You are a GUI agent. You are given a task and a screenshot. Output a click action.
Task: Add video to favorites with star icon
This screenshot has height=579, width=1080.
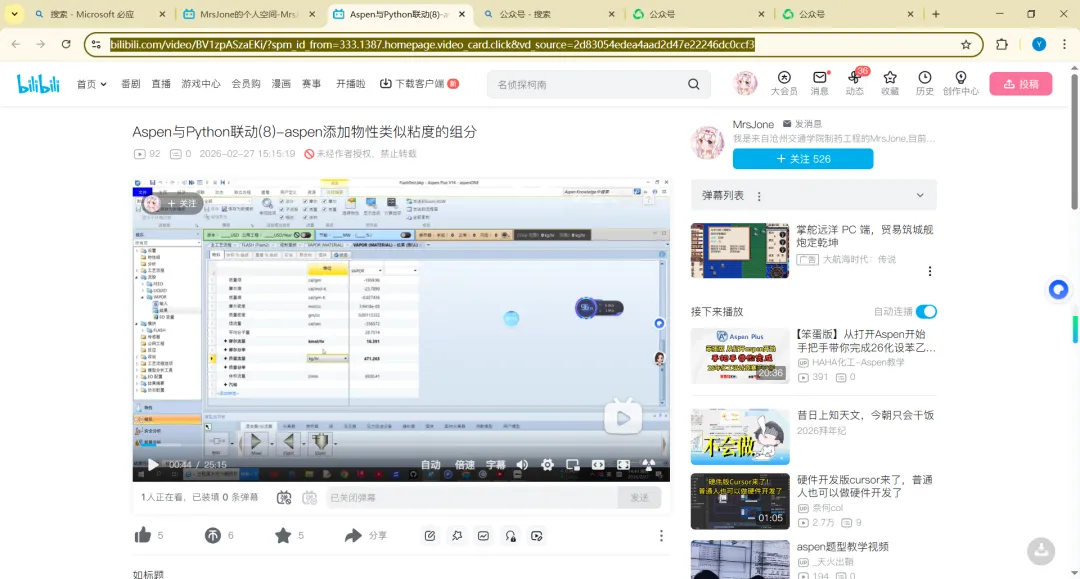282,535
